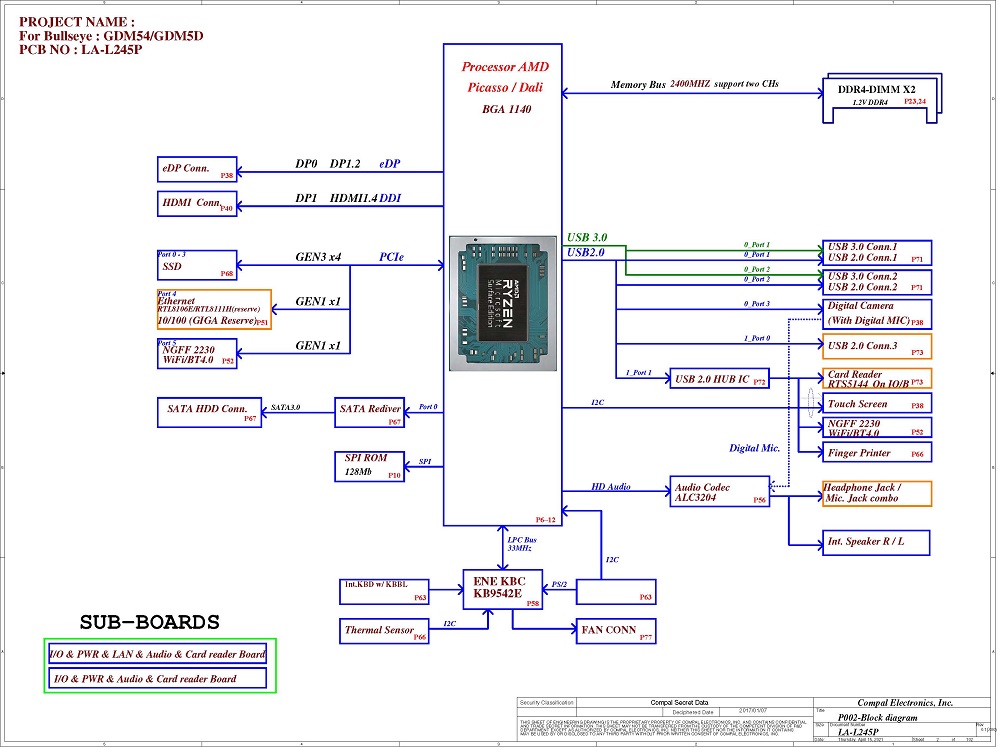Click the "Headphone Jack /" text

(862, 487)
